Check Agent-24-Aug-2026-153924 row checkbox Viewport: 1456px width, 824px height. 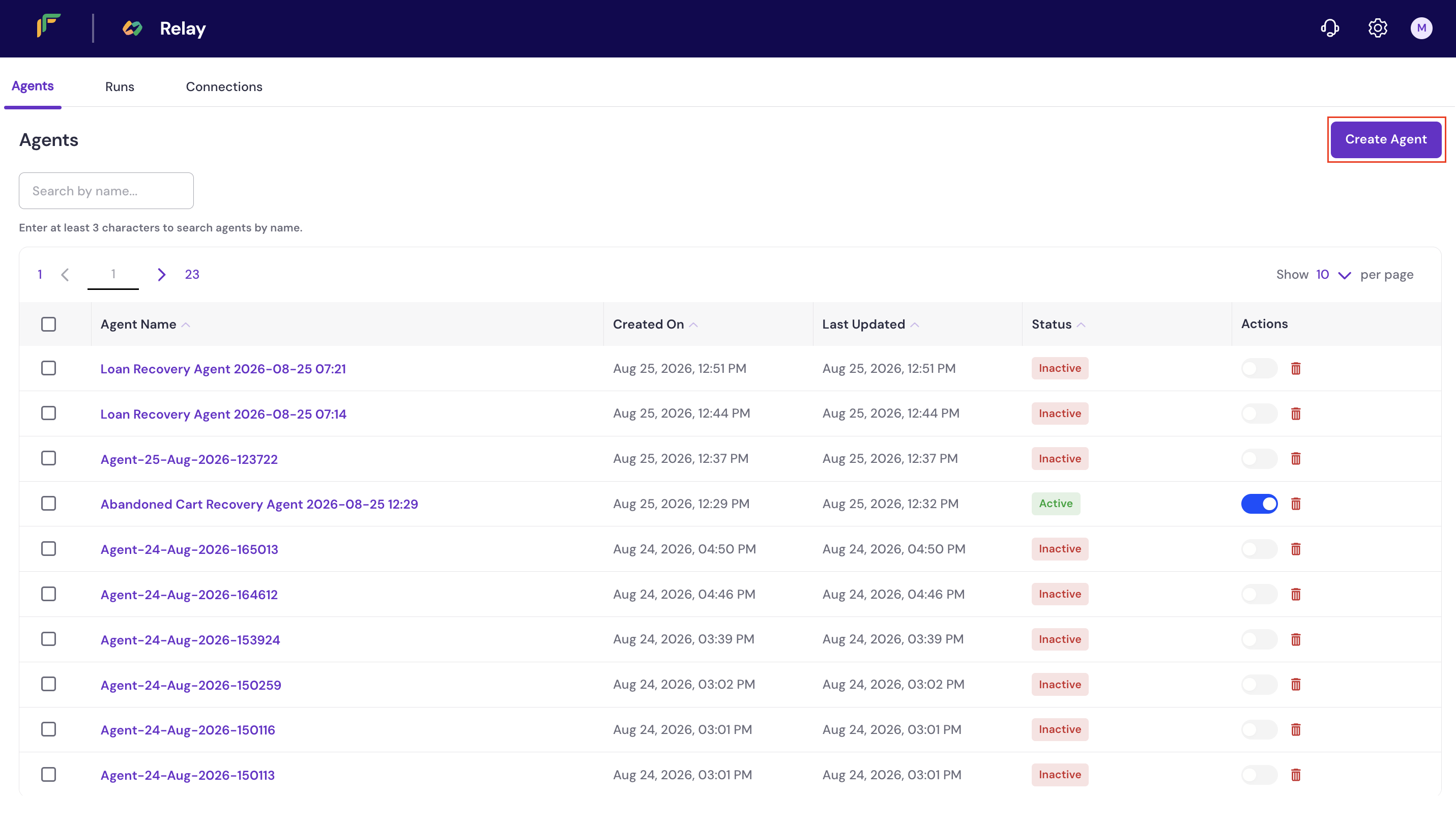49,639
